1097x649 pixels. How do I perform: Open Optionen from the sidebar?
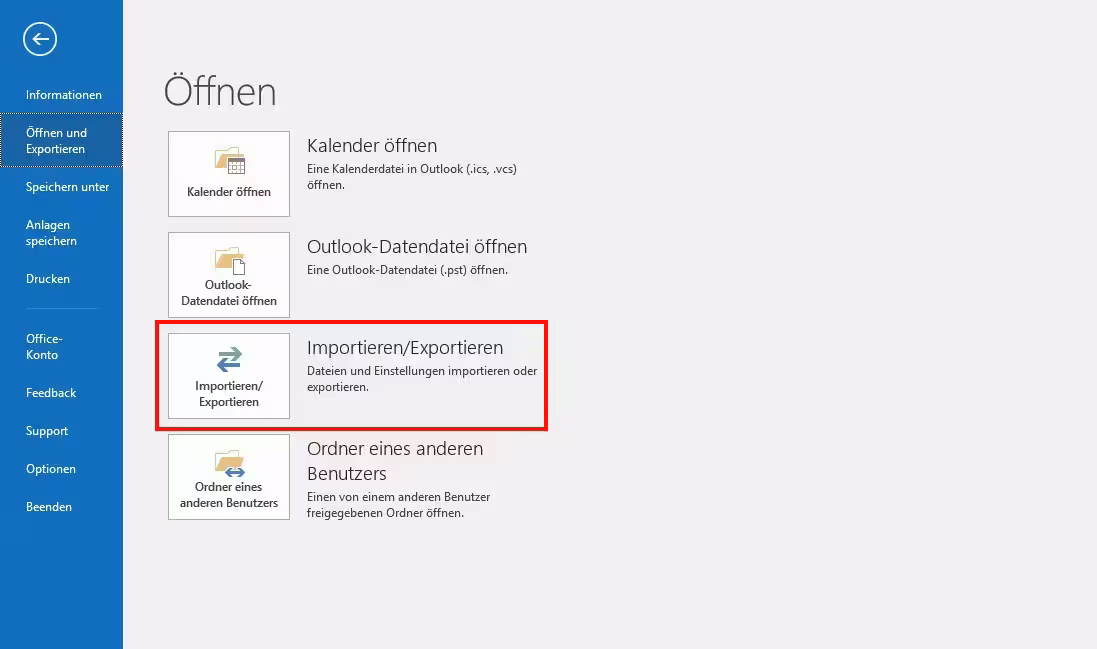[x=50, y=469]
